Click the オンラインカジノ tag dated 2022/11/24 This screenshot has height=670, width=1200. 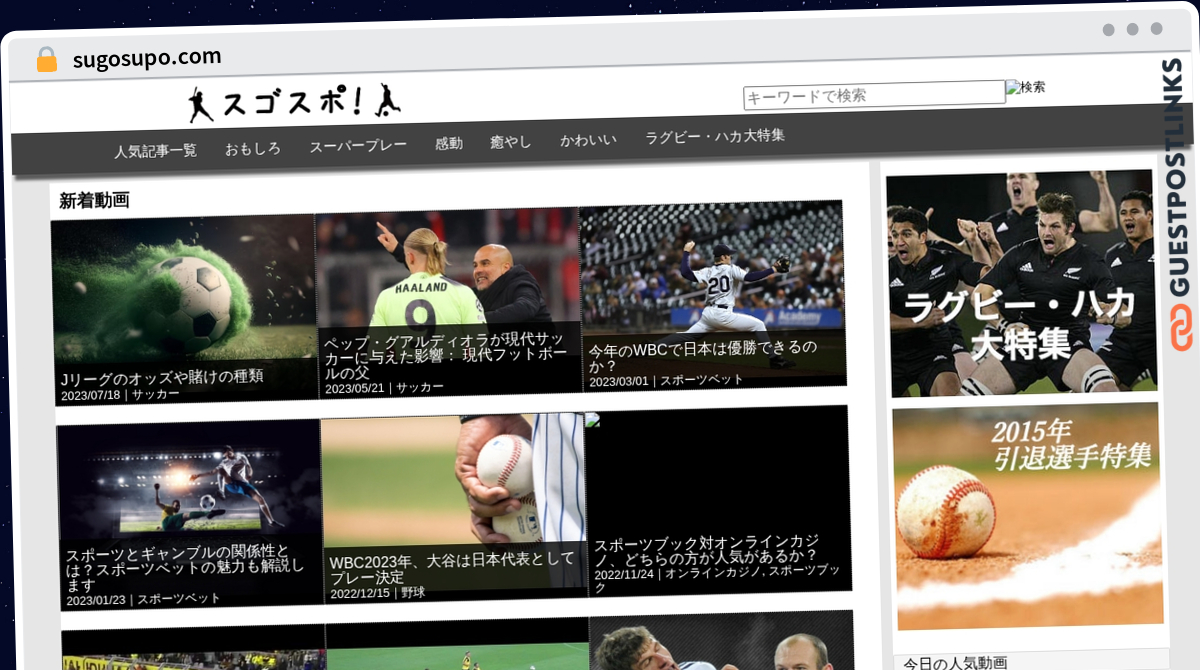click(x=711, y=574)
